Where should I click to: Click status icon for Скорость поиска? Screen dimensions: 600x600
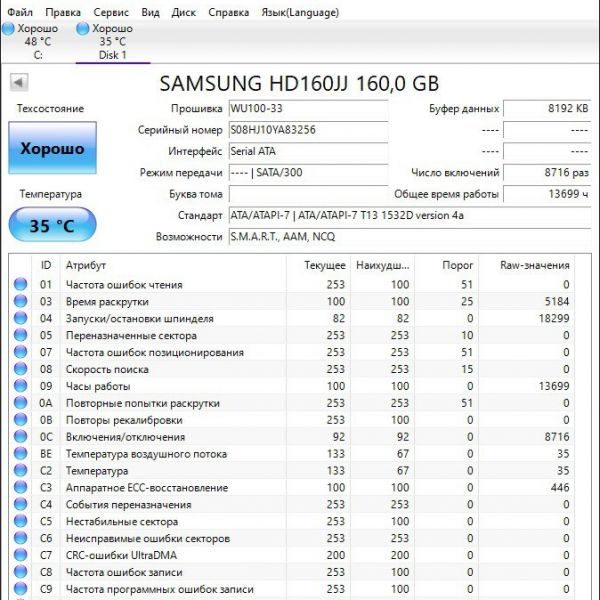coord(20,369)
